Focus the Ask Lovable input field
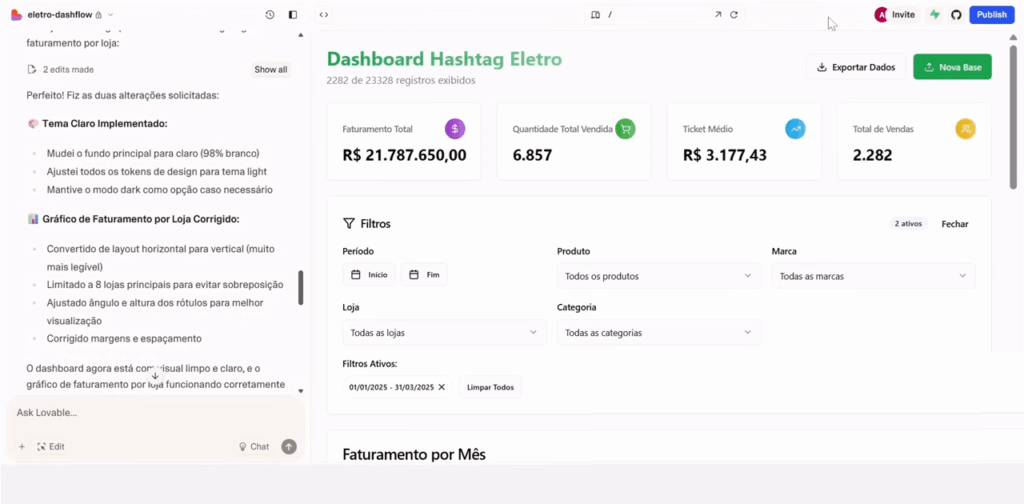Viewport: 1024px width, 504px height. tap(155, 413)
